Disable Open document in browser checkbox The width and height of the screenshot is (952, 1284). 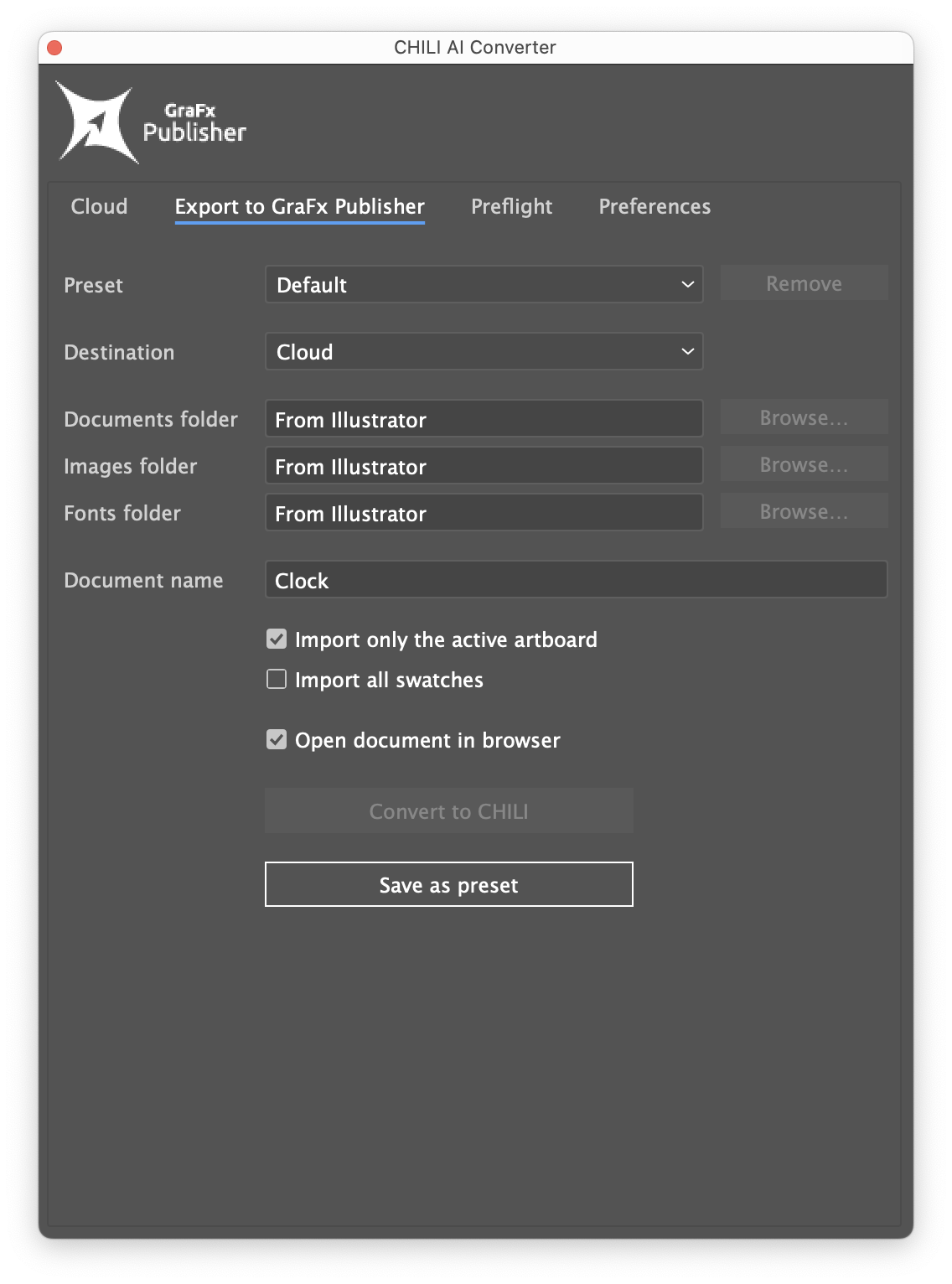point(277,739)
